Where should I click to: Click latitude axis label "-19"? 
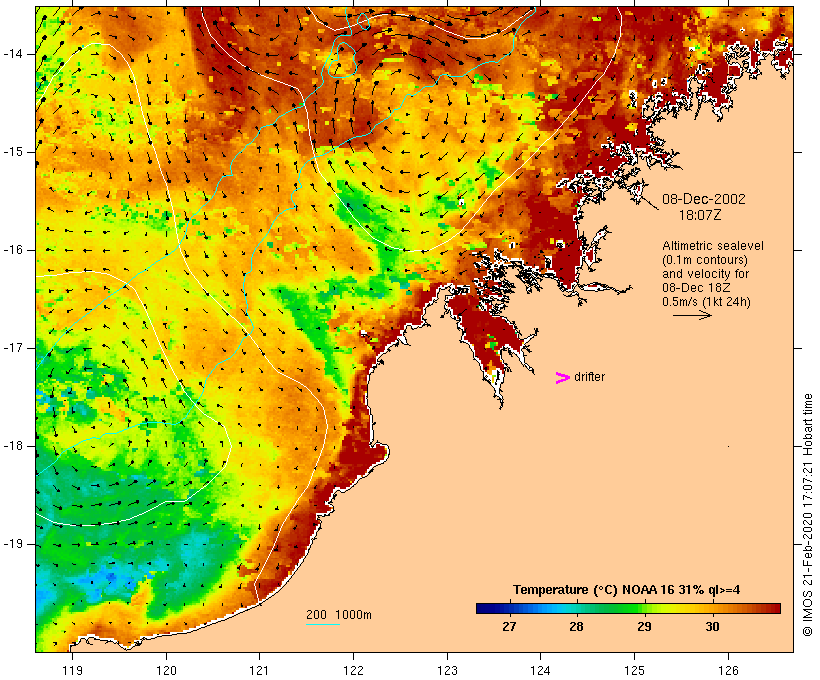pos(13,544)
